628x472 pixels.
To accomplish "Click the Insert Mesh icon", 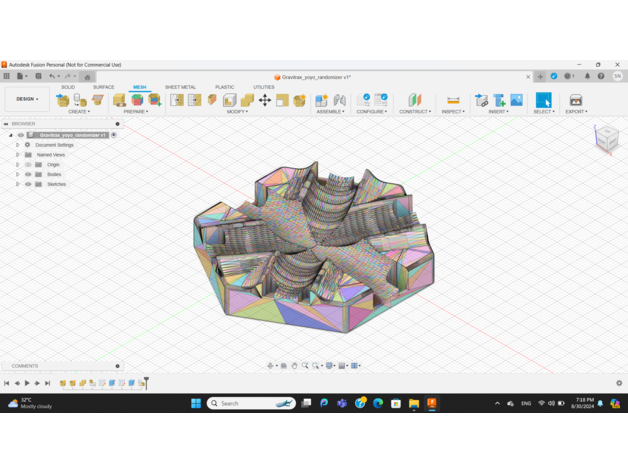I will [x=499, y=100].
